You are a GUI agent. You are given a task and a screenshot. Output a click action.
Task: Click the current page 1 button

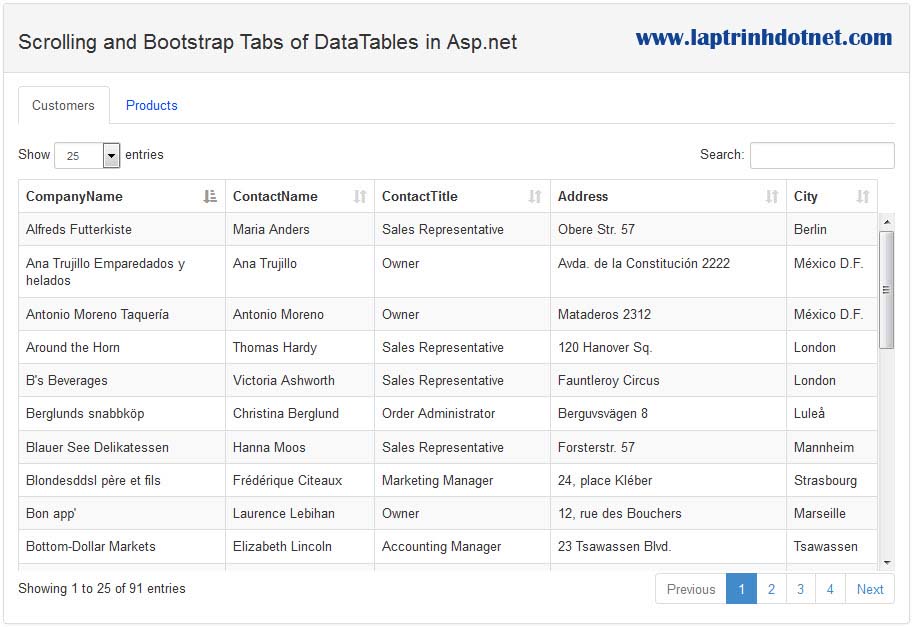tap(741, 589)
